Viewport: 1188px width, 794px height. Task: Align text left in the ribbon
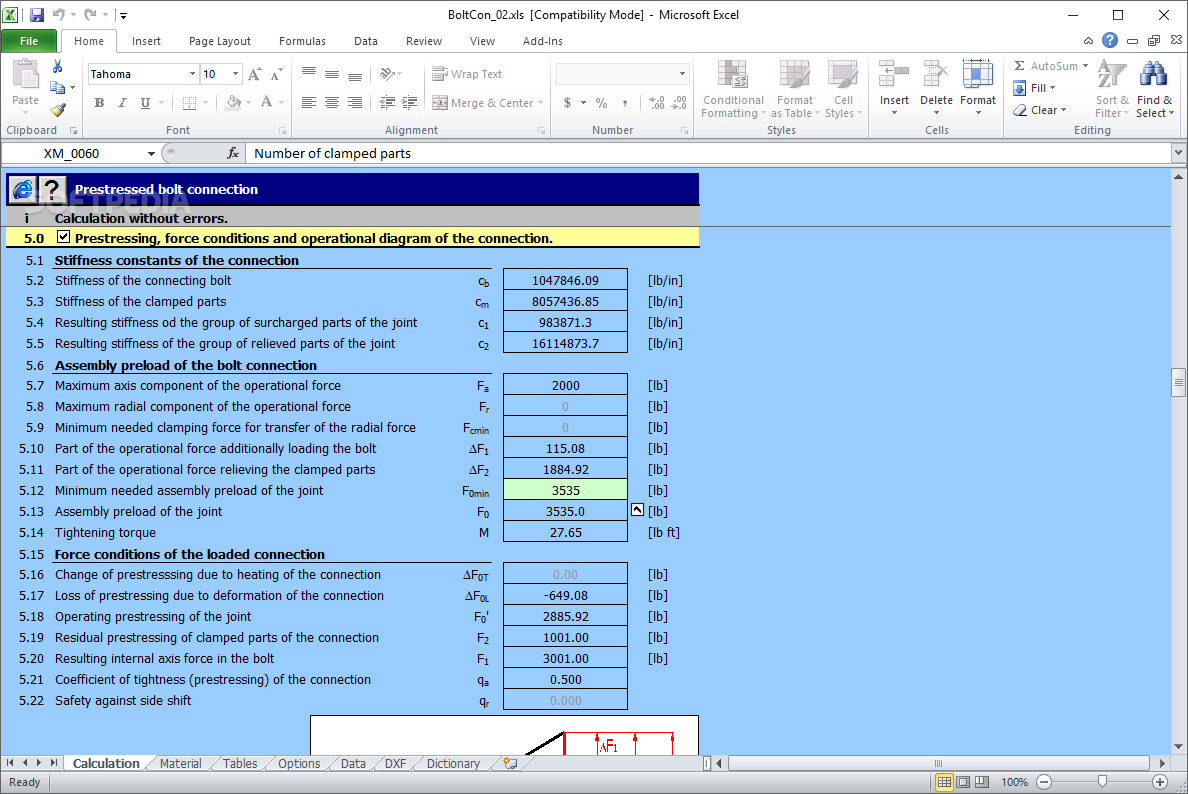(308, 102)
